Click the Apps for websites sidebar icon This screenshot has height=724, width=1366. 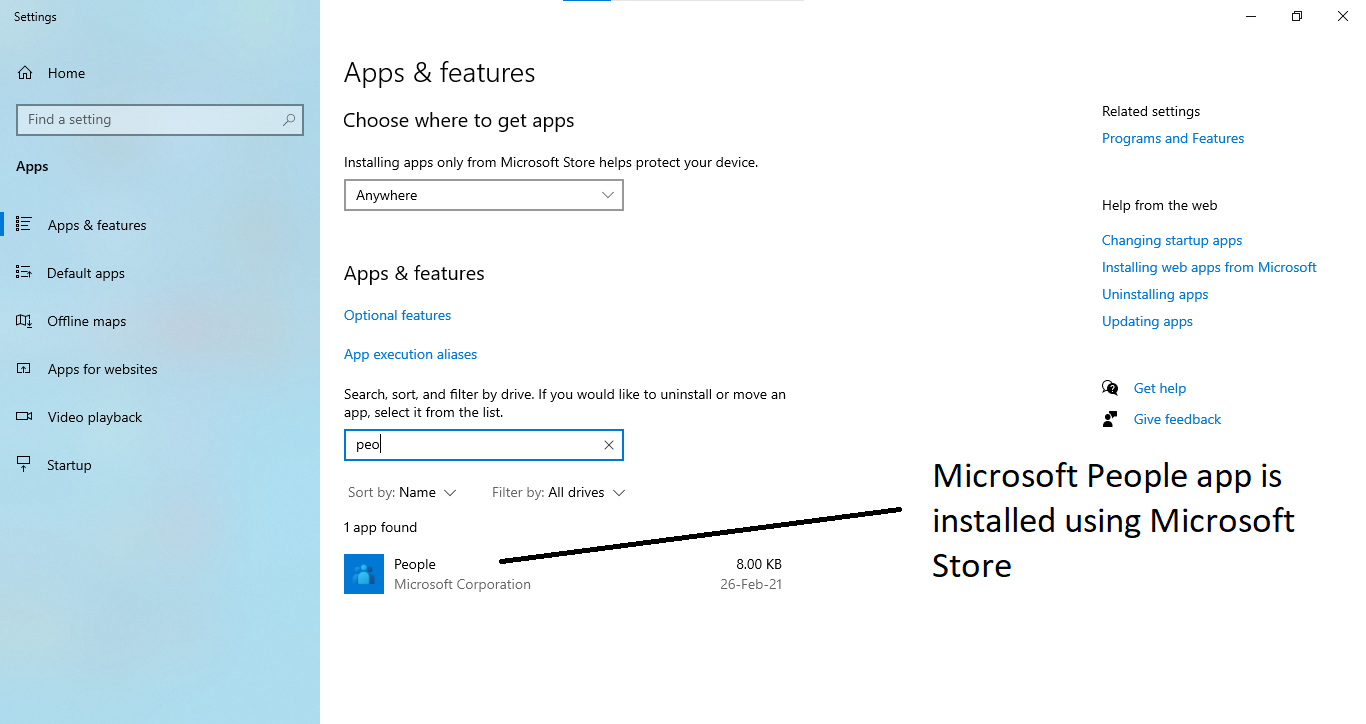24,368
